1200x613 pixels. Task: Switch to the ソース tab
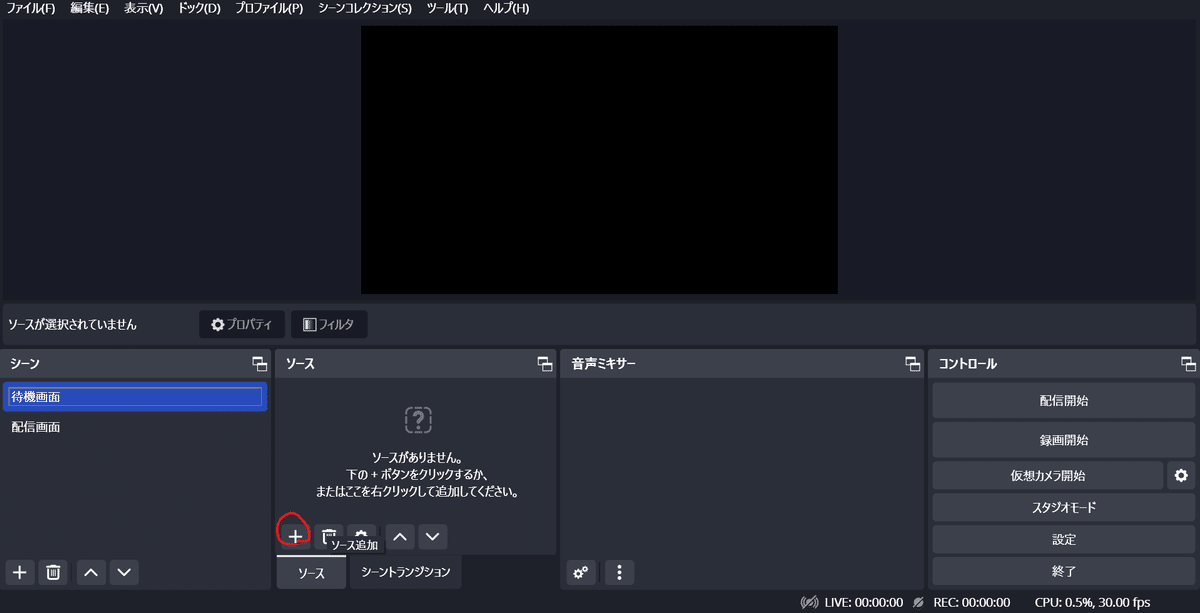[311, 572]
